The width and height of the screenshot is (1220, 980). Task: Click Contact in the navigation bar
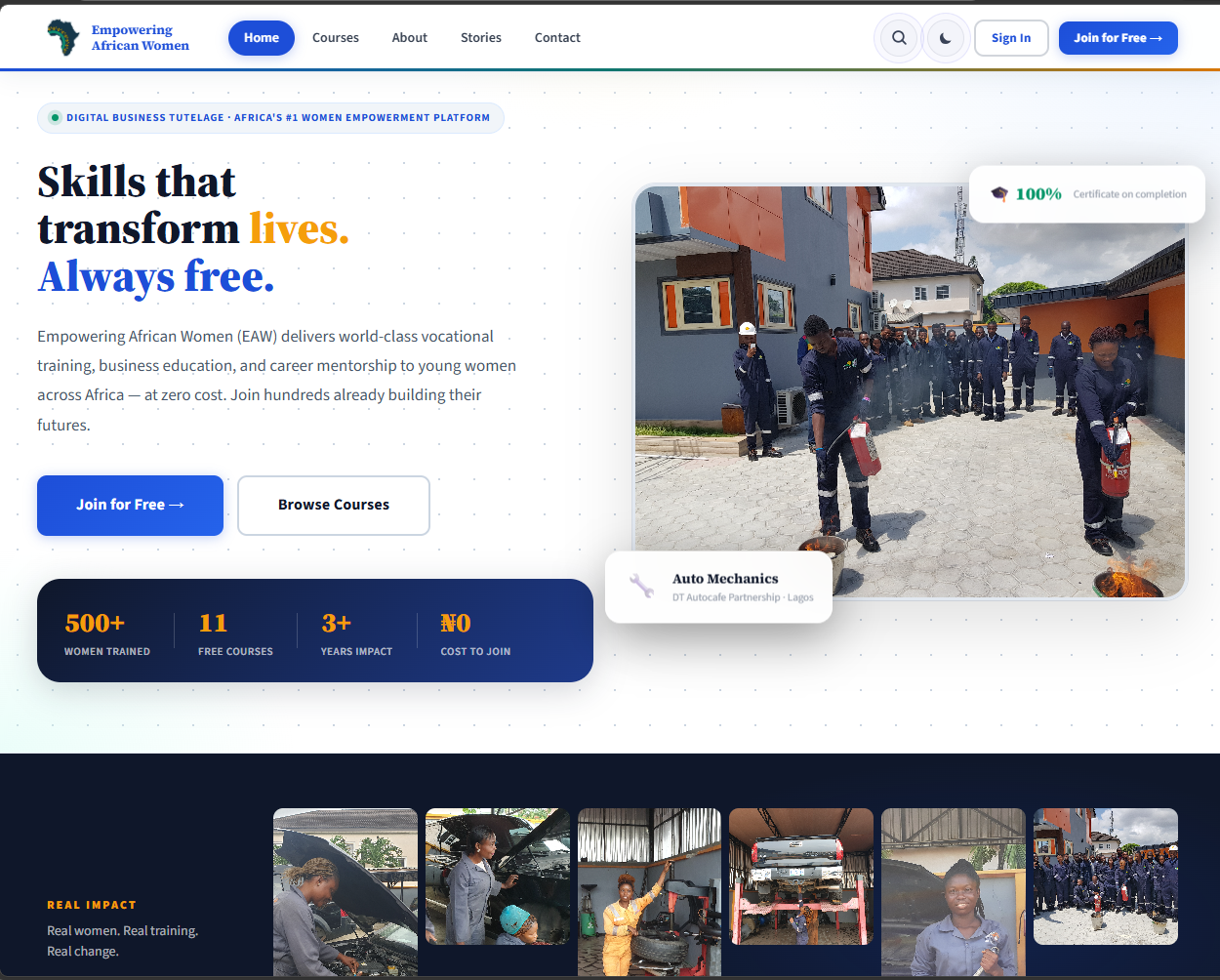(557, 37)
